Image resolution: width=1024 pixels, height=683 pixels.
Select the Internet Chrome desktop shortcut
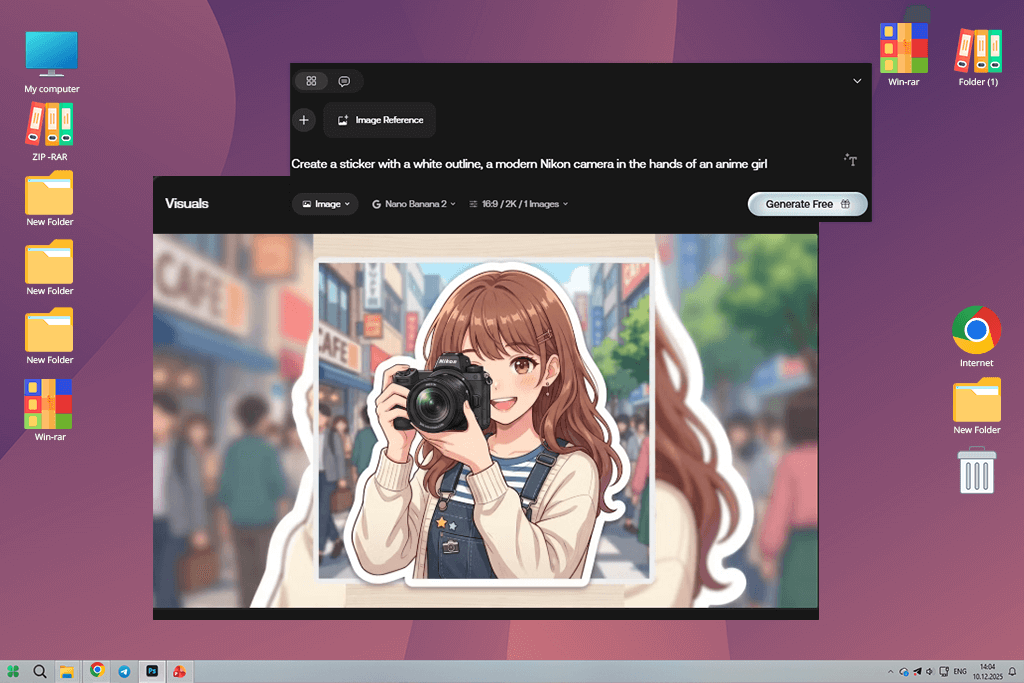pos(976,336)
